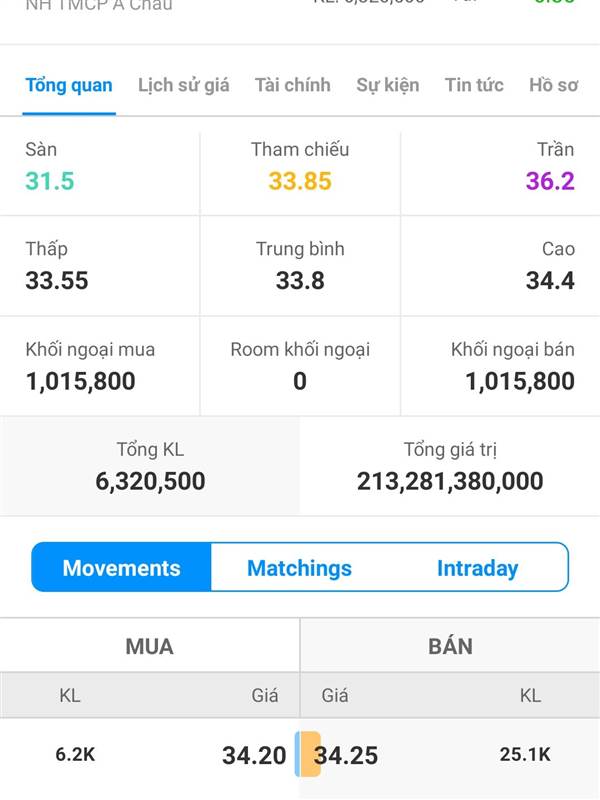Click the orange volume bar indicator
The width and height of the screenshot is (600, 800).
(310, 754)
